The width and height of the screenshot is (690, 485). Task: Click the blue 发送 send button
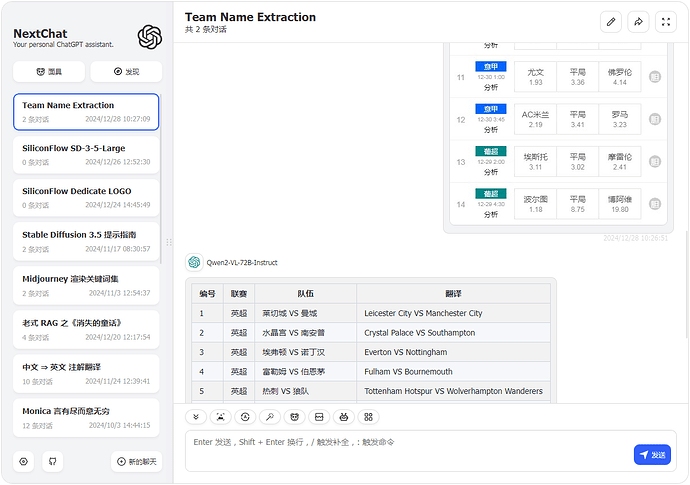[x=652, y=455]
